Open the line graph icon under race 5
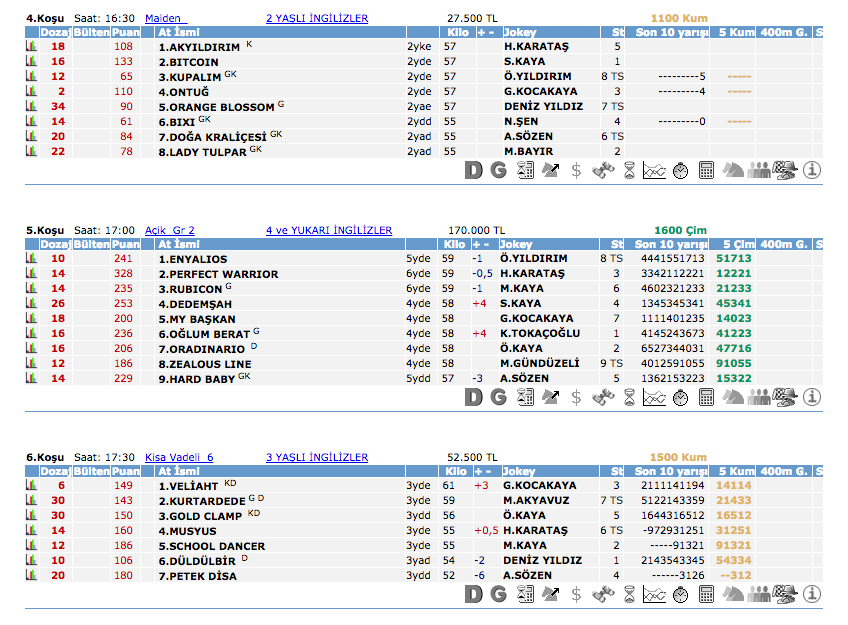Viewport: 848px width, 625px height. coord(654,397)
